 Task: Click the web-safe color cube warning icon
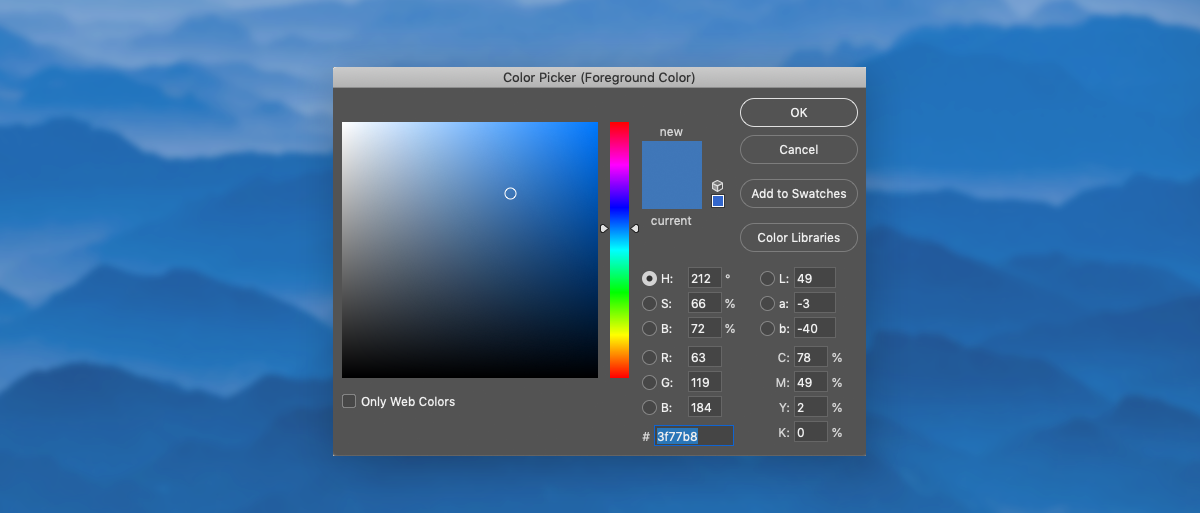pos(717,186)
